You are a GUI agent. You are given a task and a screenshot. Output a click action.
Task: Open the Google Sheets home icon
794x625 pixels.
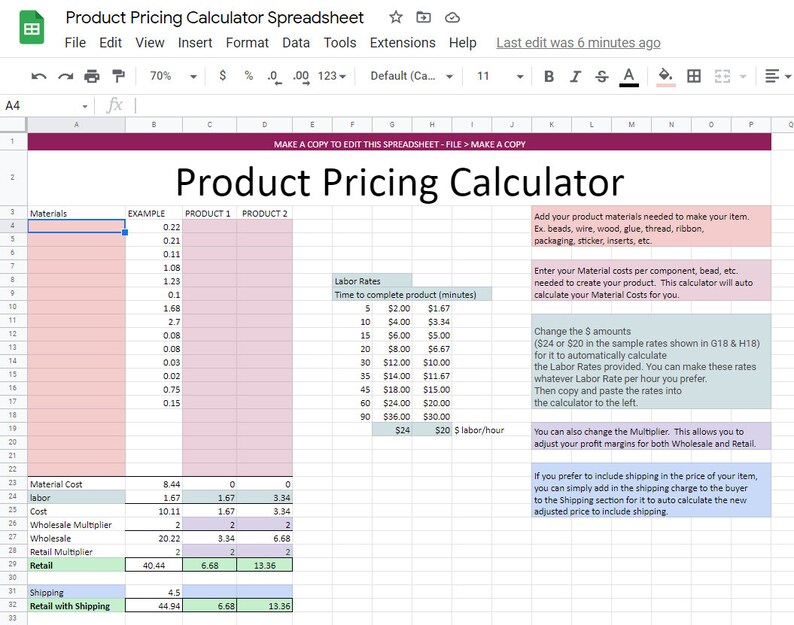coord(31,27)
